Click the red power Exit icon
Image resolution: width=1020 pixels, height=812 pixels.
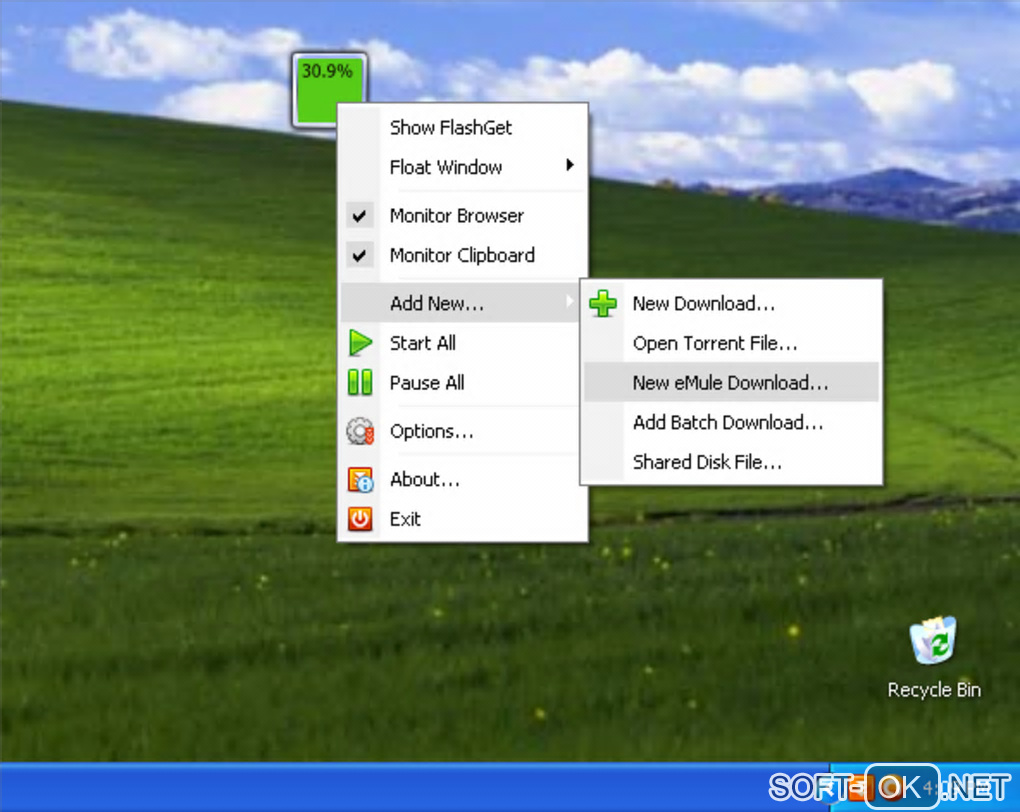point(360,519)
